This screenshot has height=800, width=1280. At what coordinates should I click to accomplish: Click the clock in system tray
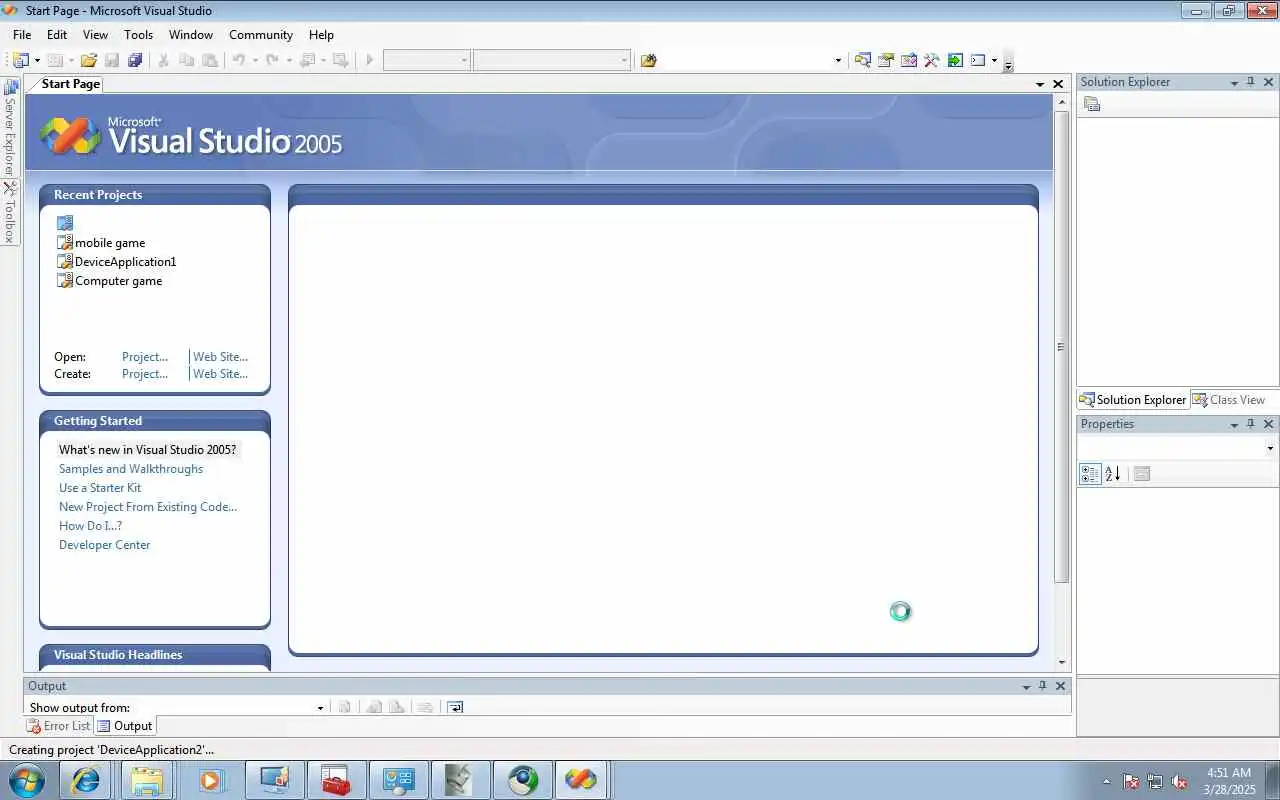pos(1229,781)
